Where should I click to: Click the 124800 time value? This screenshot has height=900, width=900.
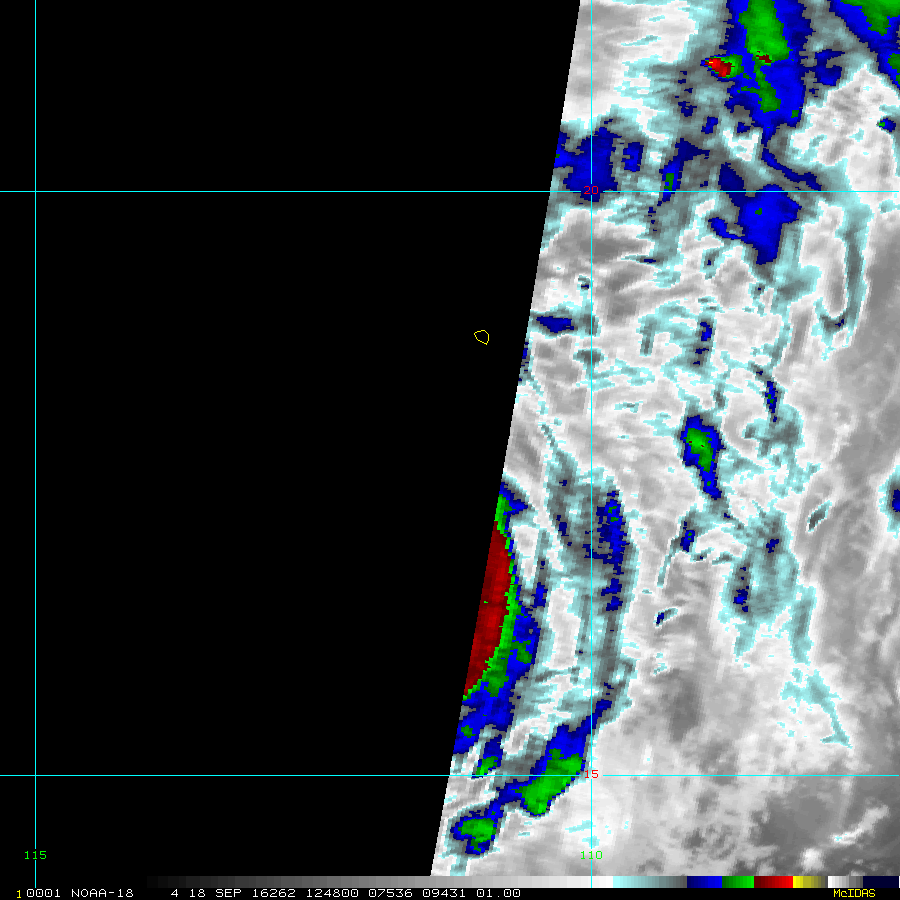coord(332,893)
